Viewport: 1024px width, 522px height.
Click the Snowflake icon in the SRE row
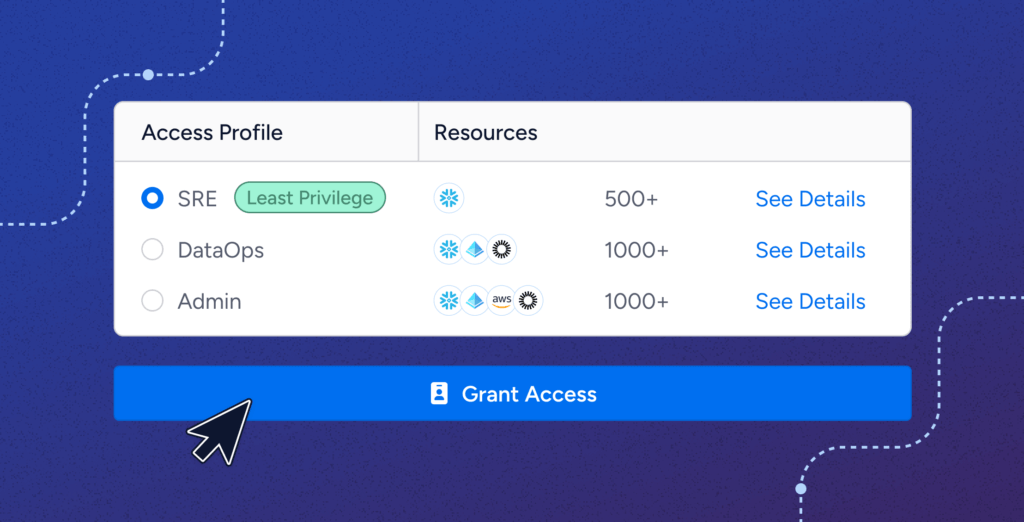(x=449, y=199)
